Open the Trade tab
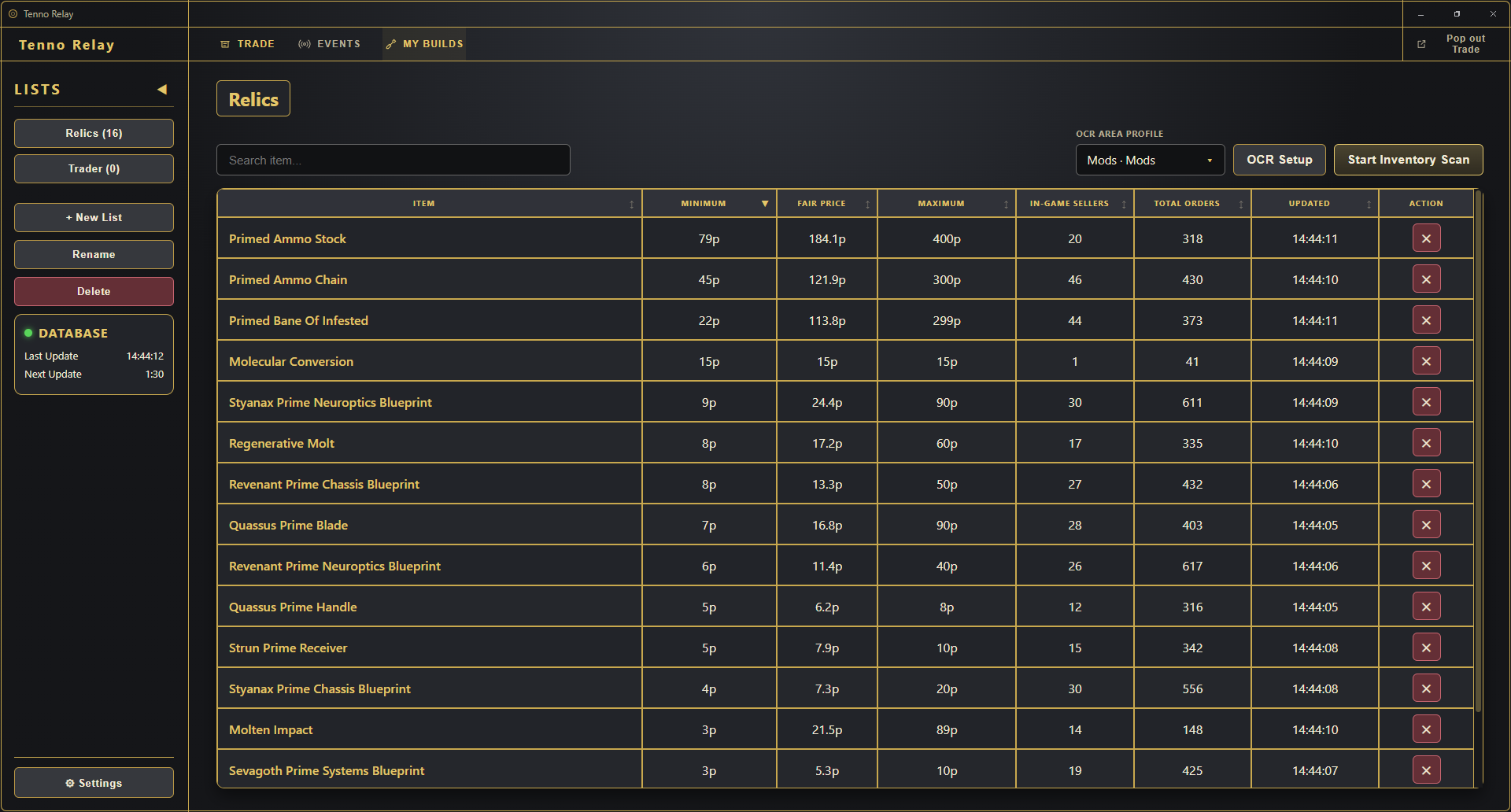1511x812 pixels. pos(248,44)
